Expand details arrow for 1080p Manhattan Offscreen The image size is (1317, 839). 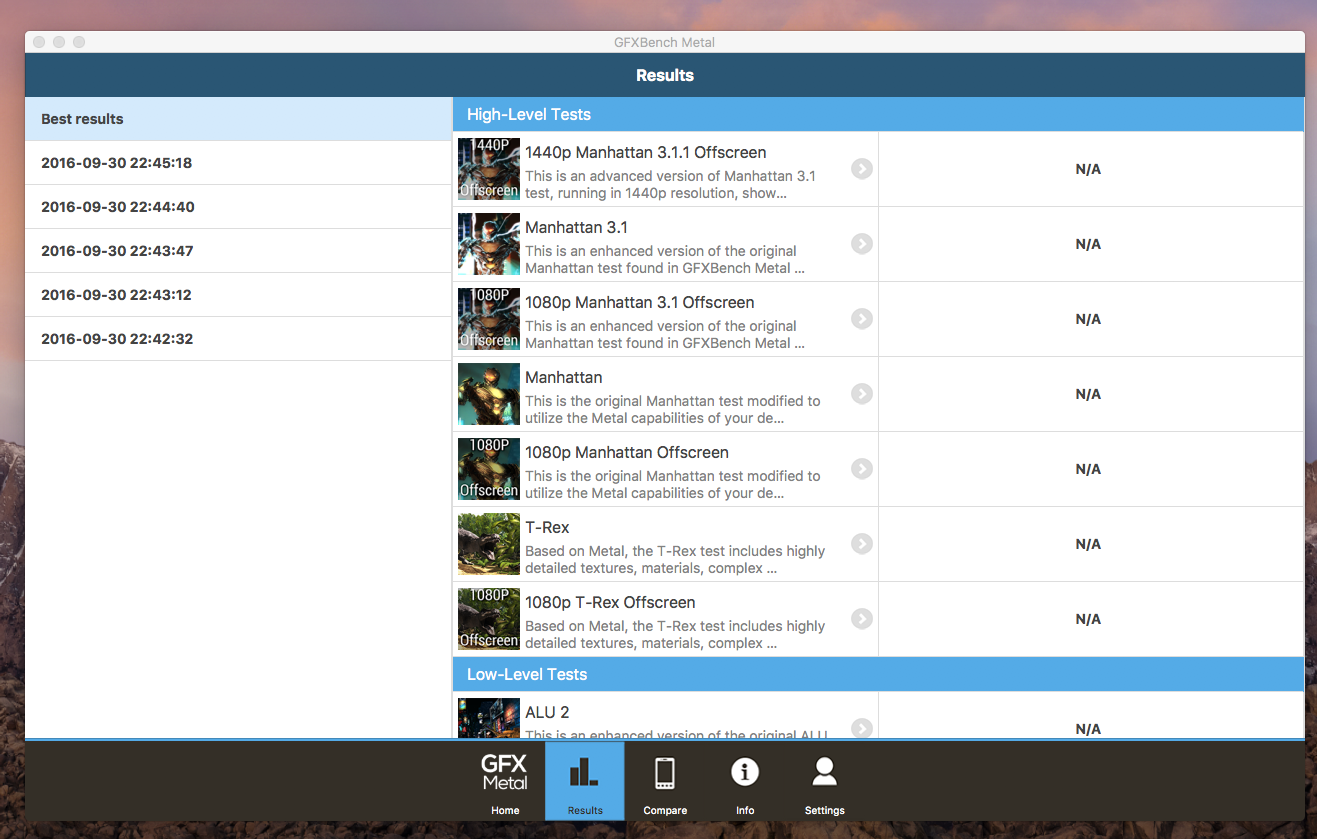(862, 469)
